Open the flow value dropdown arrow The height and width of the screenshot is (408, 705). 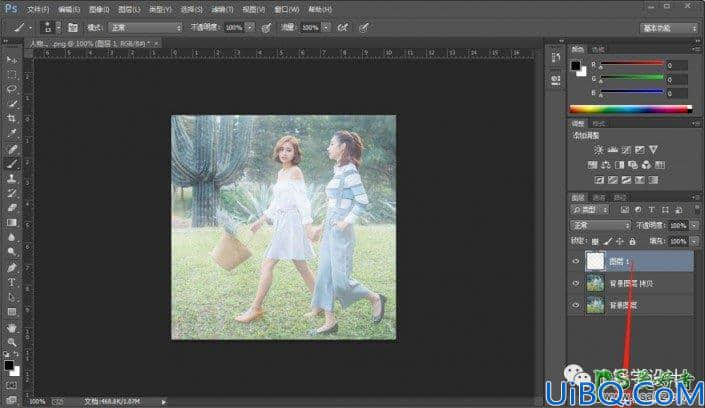326,28
